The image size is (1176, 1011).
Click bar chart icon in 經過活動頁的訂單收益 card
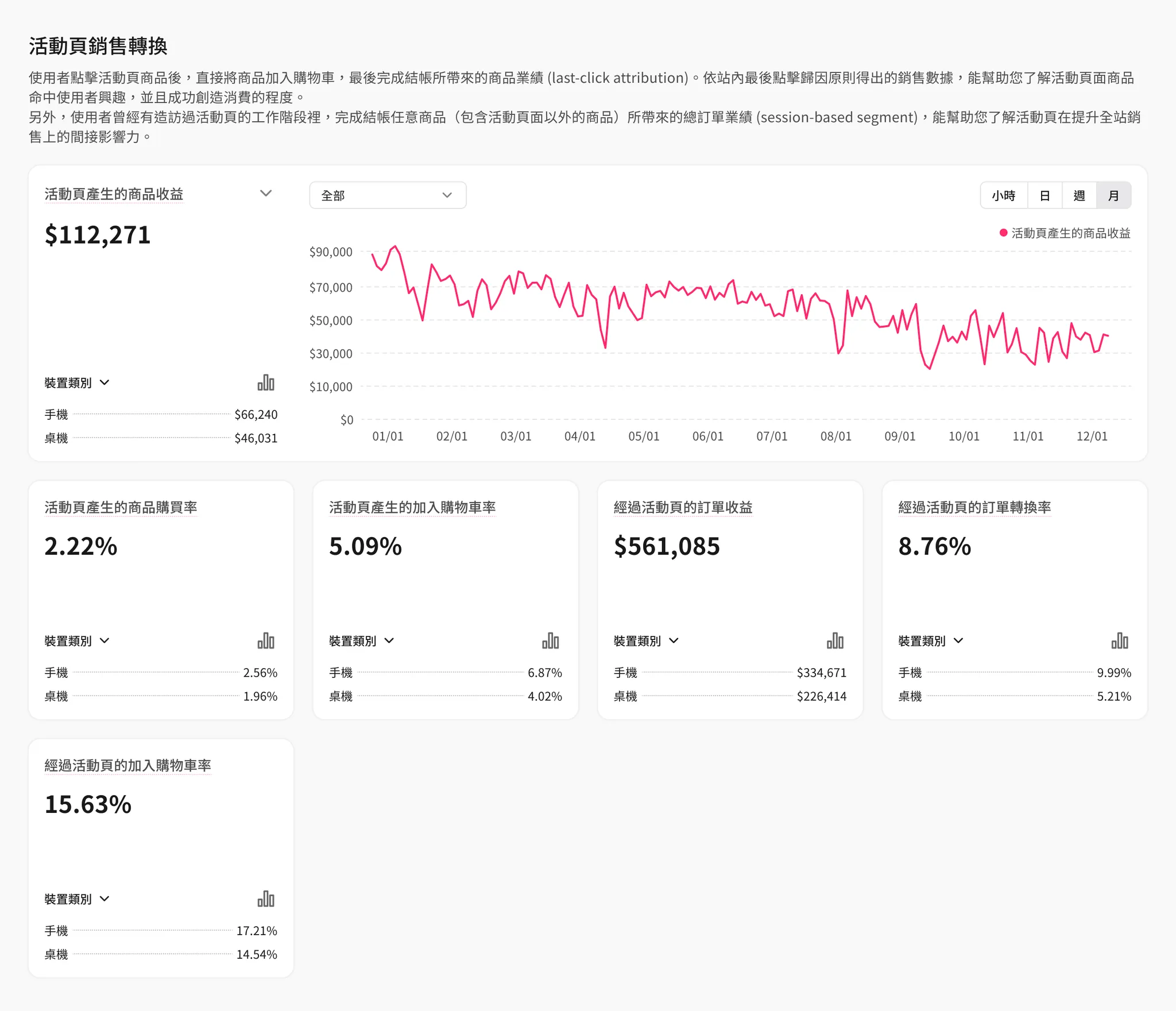[835, 640]
